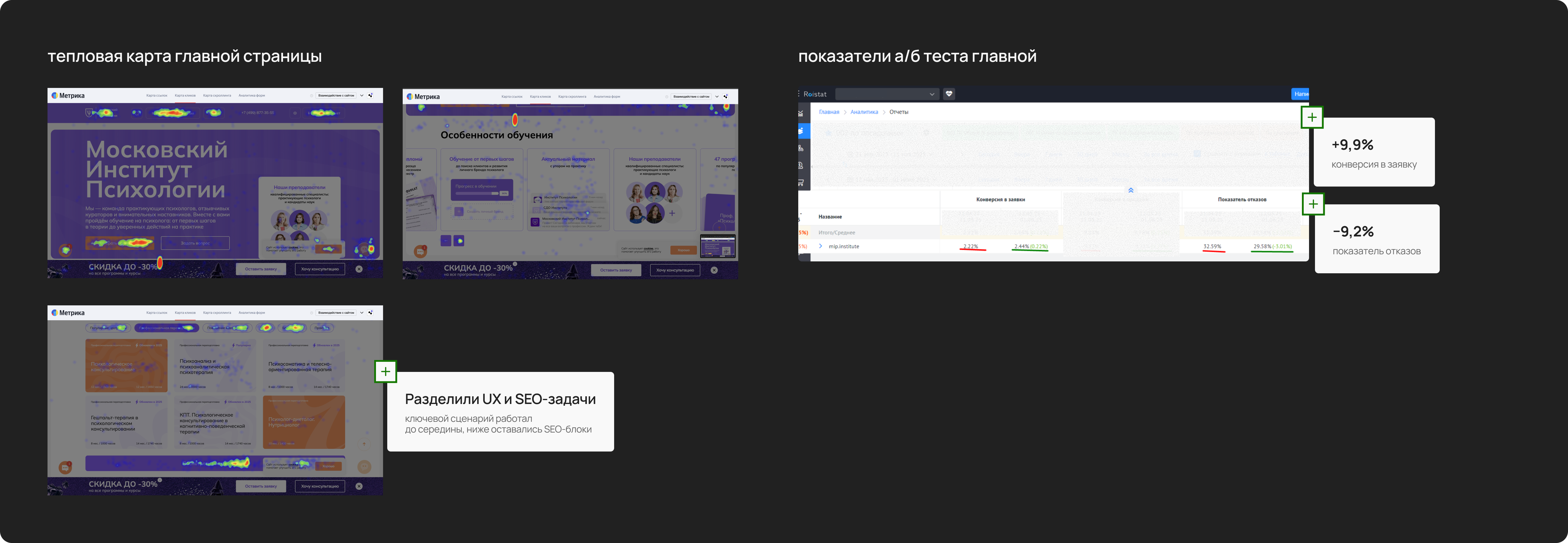Collapse the filters with the double-chevron arrow
This screenshot has width=1568, height=543.
pos(1131,190)
